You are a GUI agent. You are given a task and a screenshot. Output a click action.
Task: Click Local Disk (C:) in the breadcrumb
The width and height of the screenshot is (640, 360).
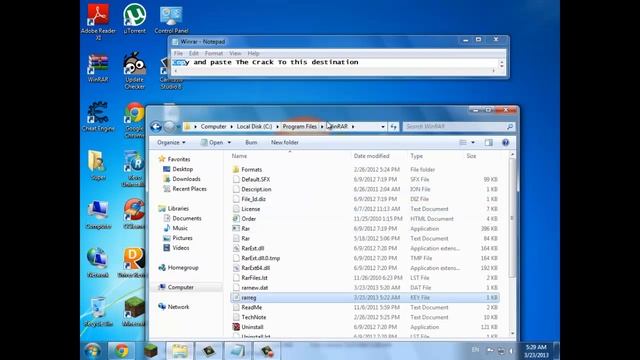254,127
